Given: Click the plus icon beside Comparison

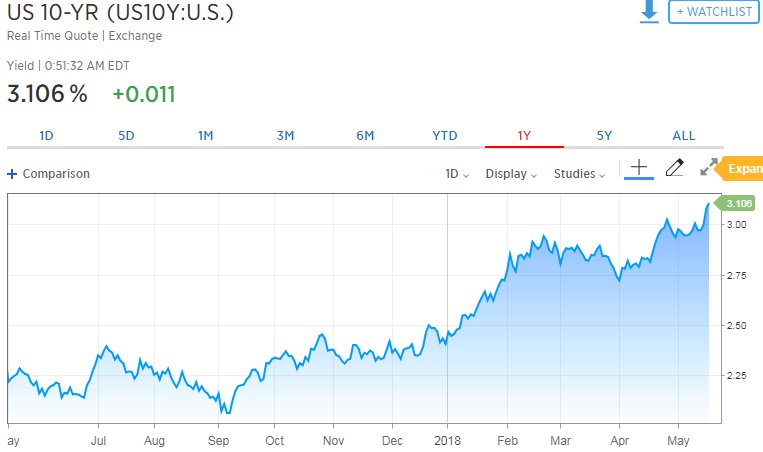Looking at the screenshot, I should pyautogui.click(x=12, y=174).
